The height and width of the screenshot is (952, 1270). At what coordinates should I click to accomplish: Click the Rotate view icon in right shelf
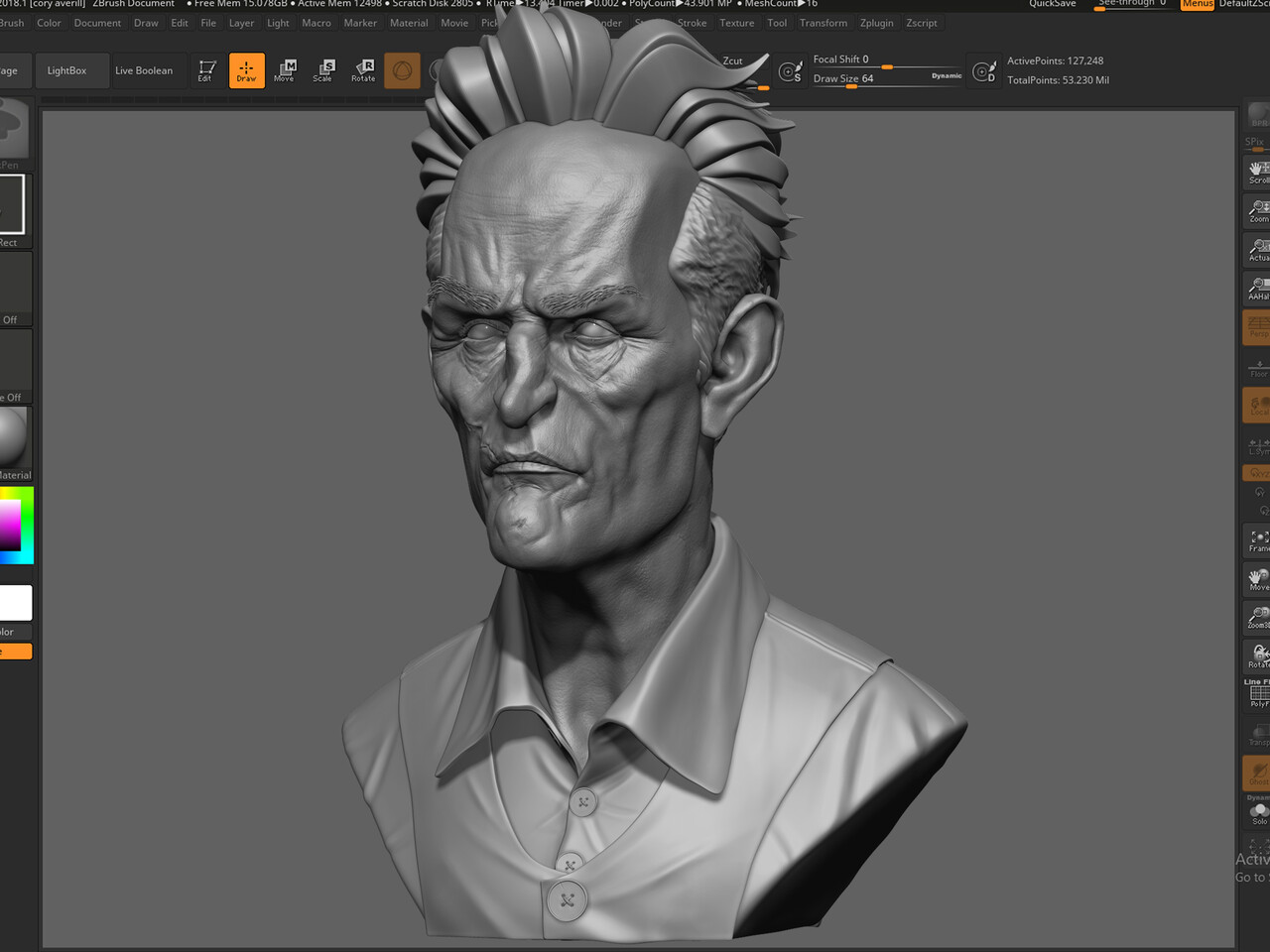[x=1258, y=655]
